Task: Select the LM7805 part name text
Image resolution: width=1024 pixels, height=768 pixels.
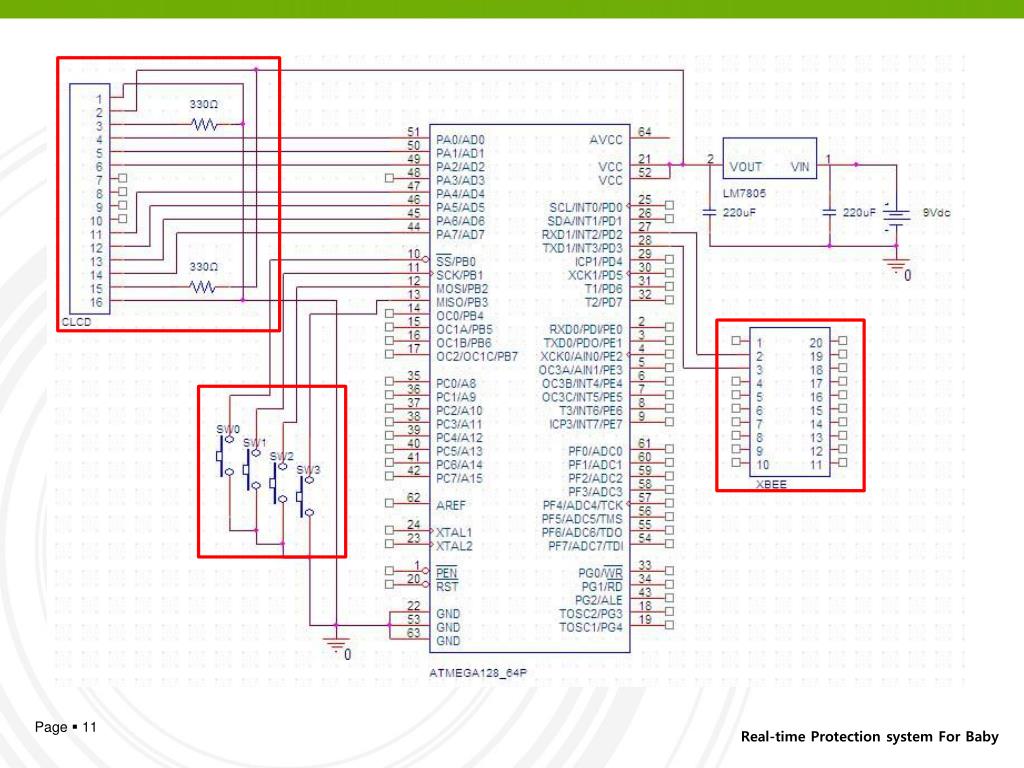Action: pyautogui.click(x=744, y=193)
